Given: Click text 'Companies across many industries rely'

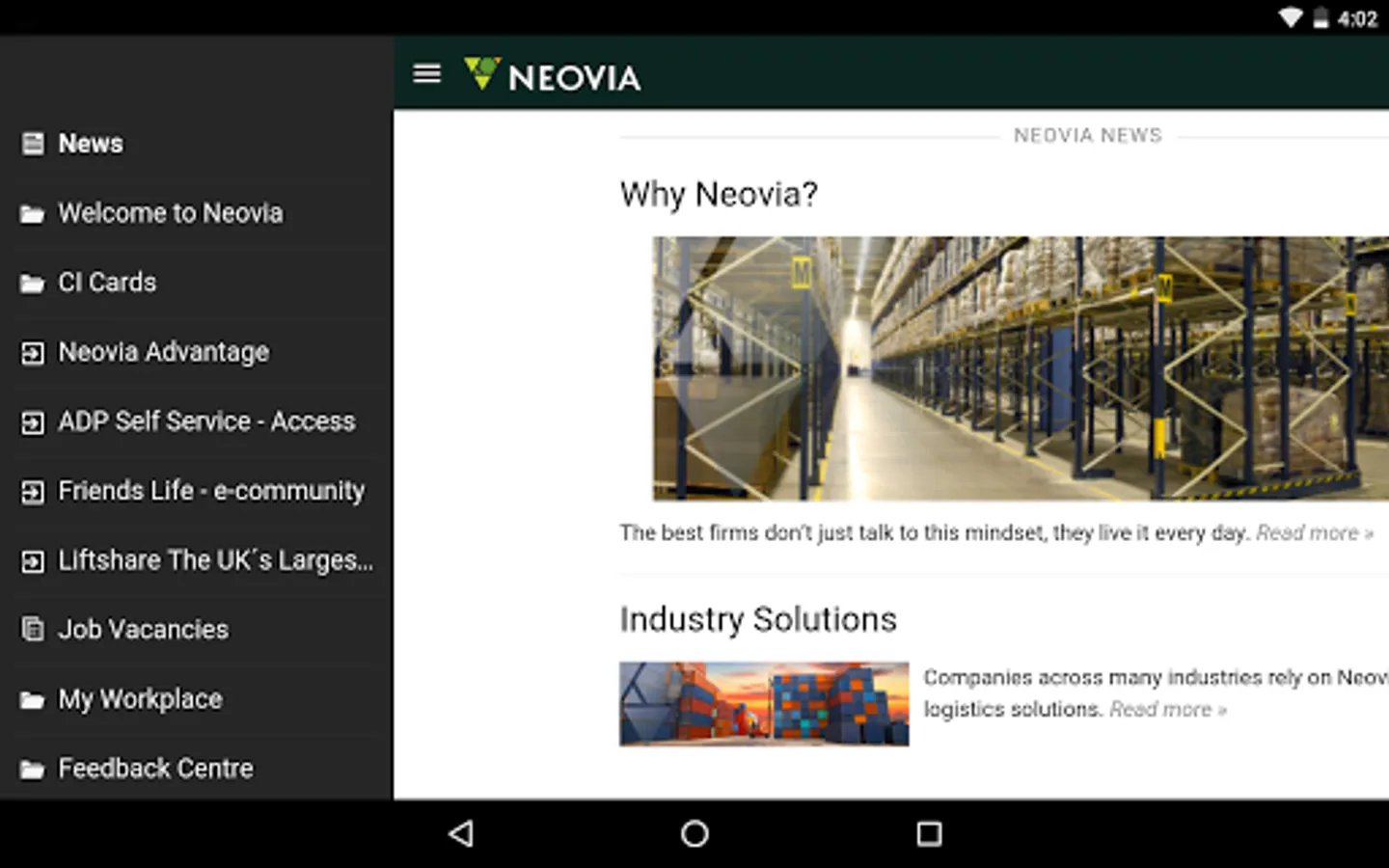Looking at the screenshot, I should [1113, 678].
